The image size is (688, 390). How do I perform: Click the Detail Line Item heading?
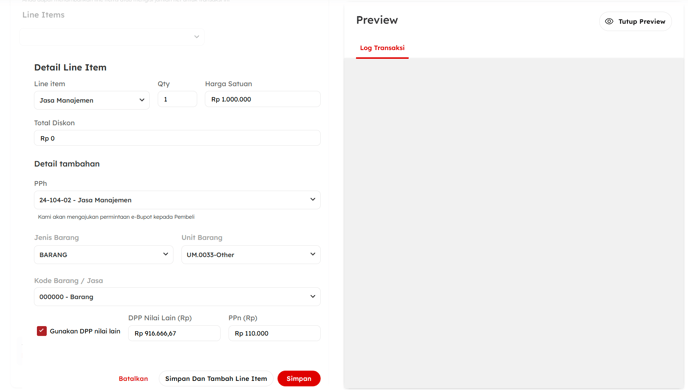point(70,68)
